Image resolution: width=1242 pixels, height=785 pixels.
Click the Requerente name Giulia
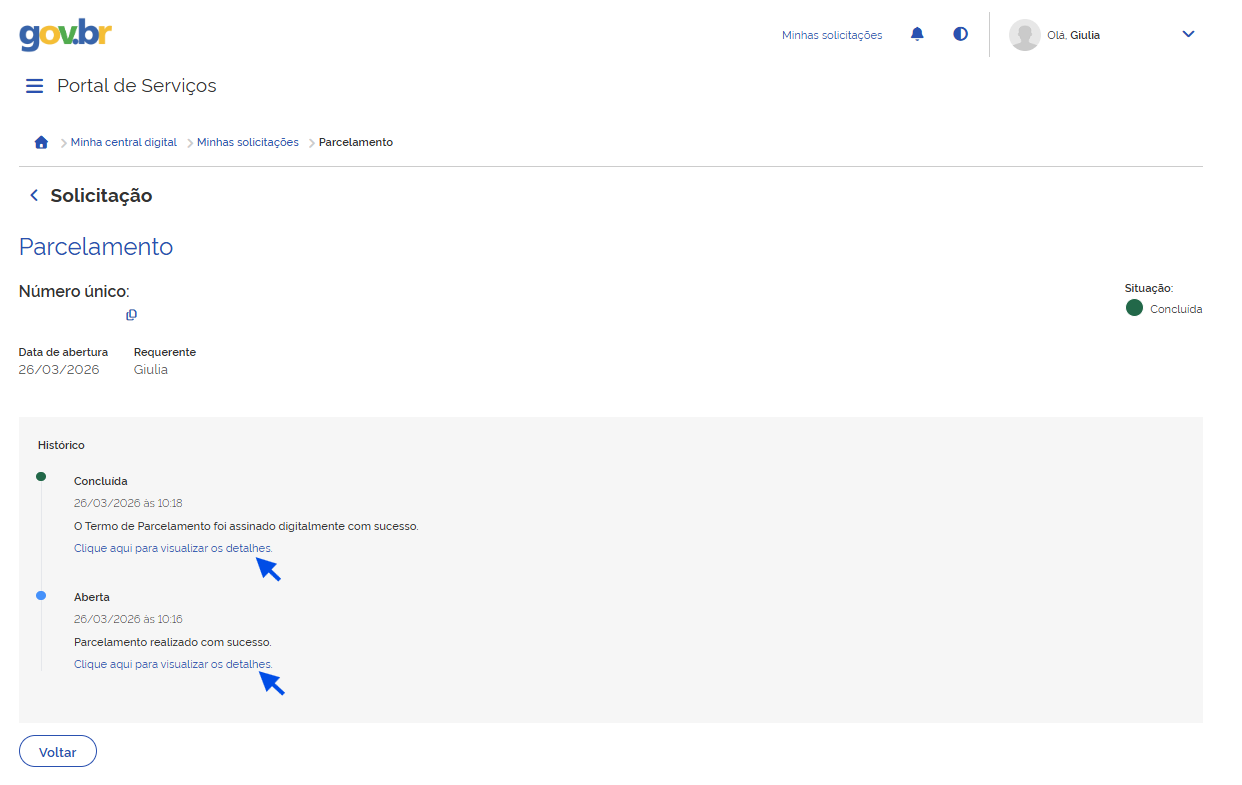pos(151,370)
